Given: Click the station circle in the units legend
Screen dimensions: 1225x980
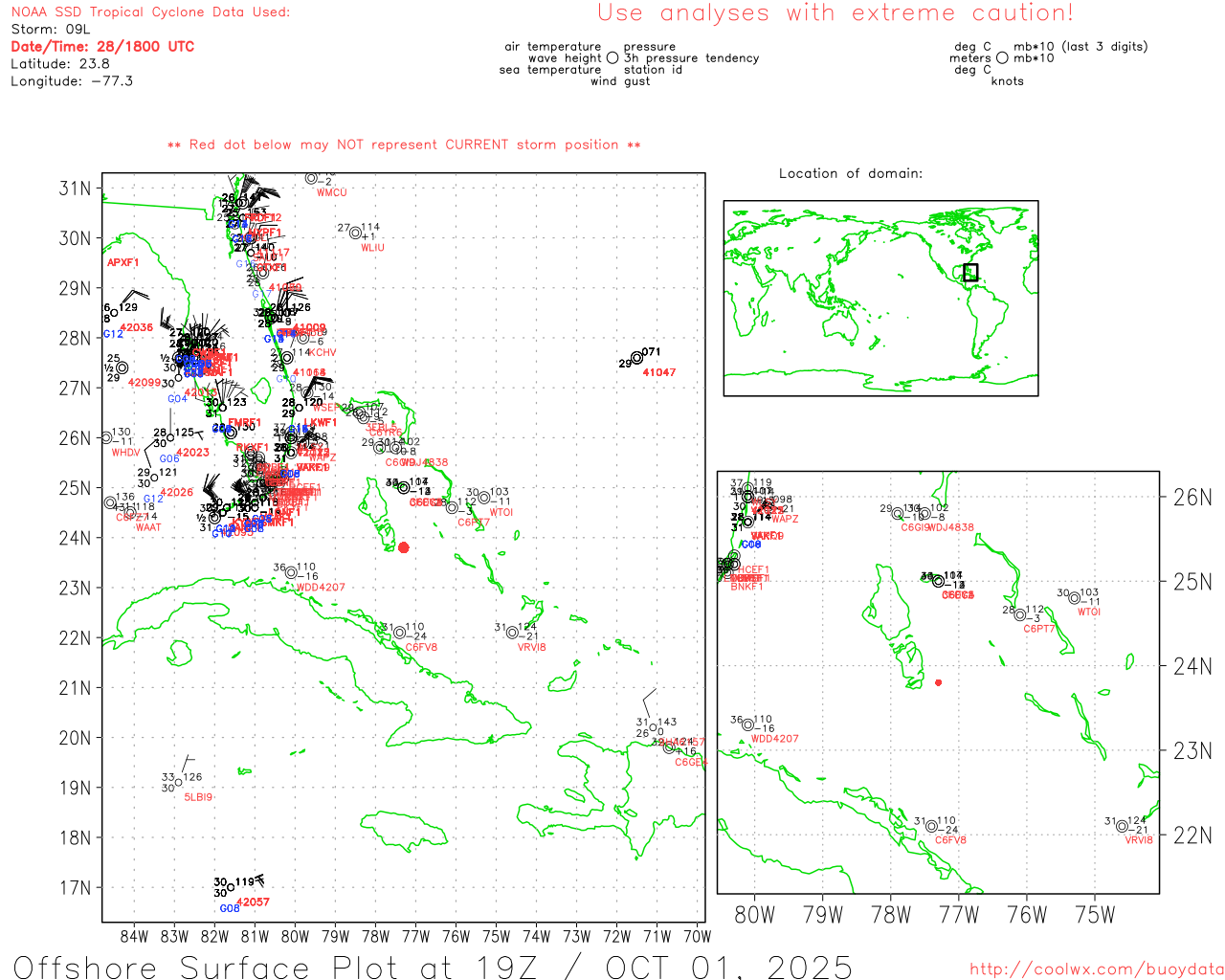Looking at the screenshot, I should click(1002, 58).
